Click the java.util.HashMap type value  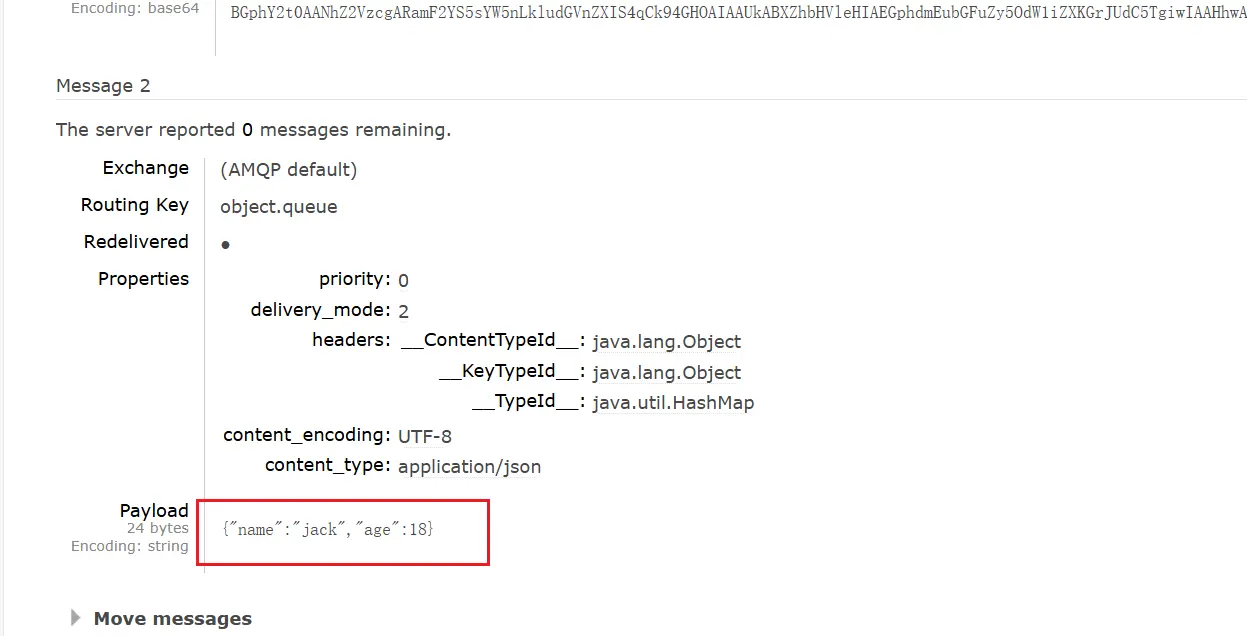pyautogui.click(x=673, y=404)
